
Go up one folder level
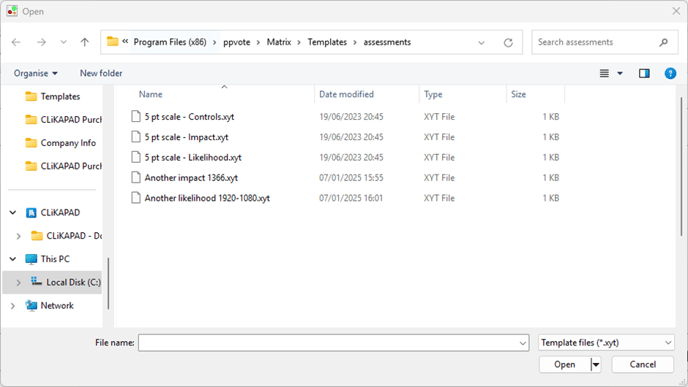coord(85,42)
